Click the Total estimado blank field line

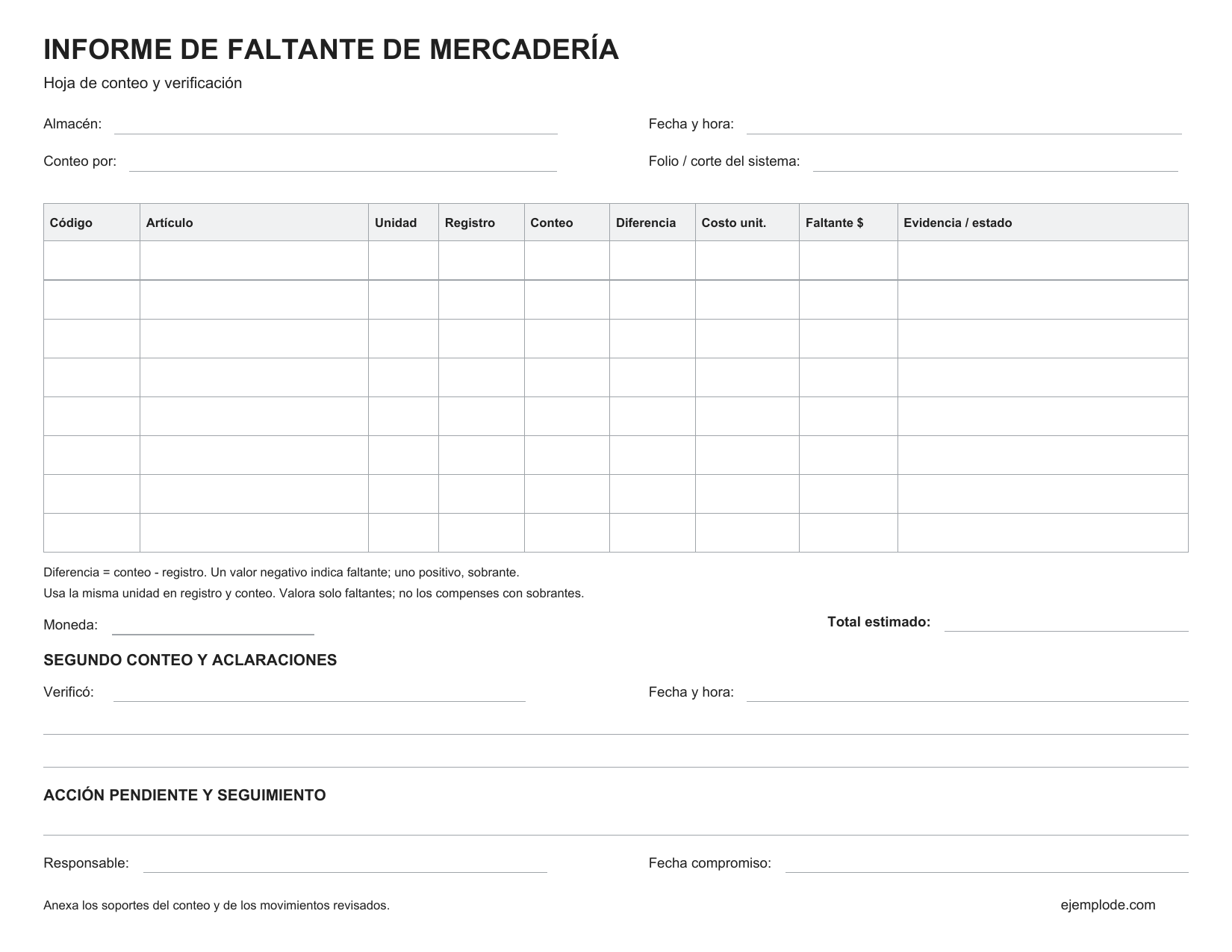pyautogui.click(x=1066, y=623)
